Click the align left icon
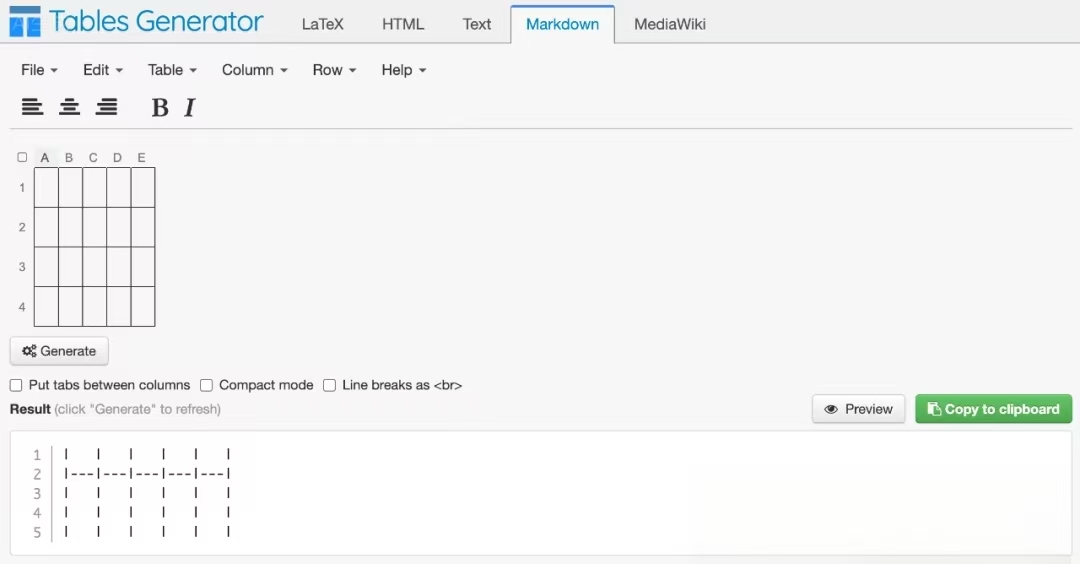Screen dimensions: 1080x564 (x=32, y=107)
